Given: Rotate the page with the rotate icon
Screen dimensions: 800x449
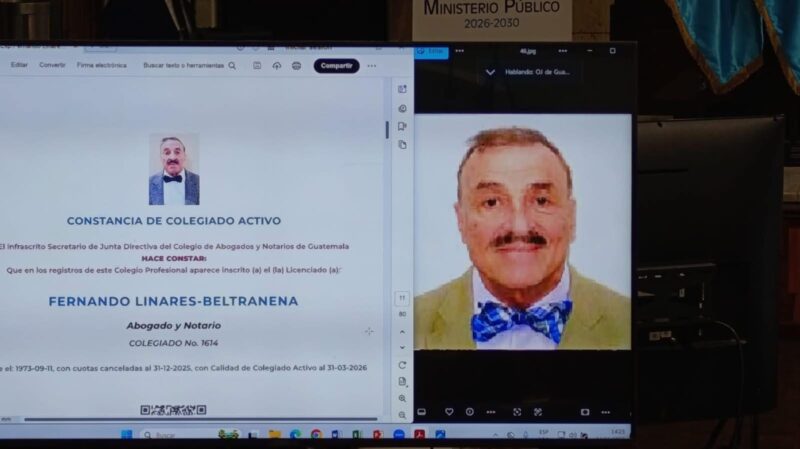Looking at the screenshot, I should click(x=402, y=365).
